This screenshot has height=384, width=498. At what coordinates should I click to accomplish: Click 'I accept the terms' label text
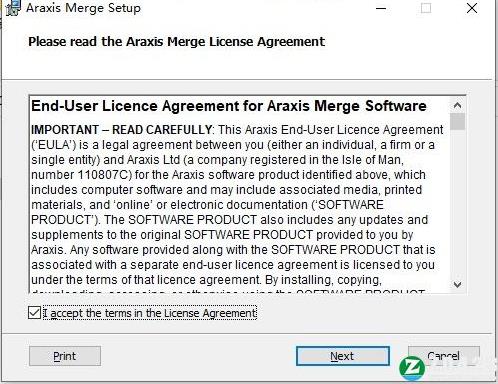click(x=150, y=313)
